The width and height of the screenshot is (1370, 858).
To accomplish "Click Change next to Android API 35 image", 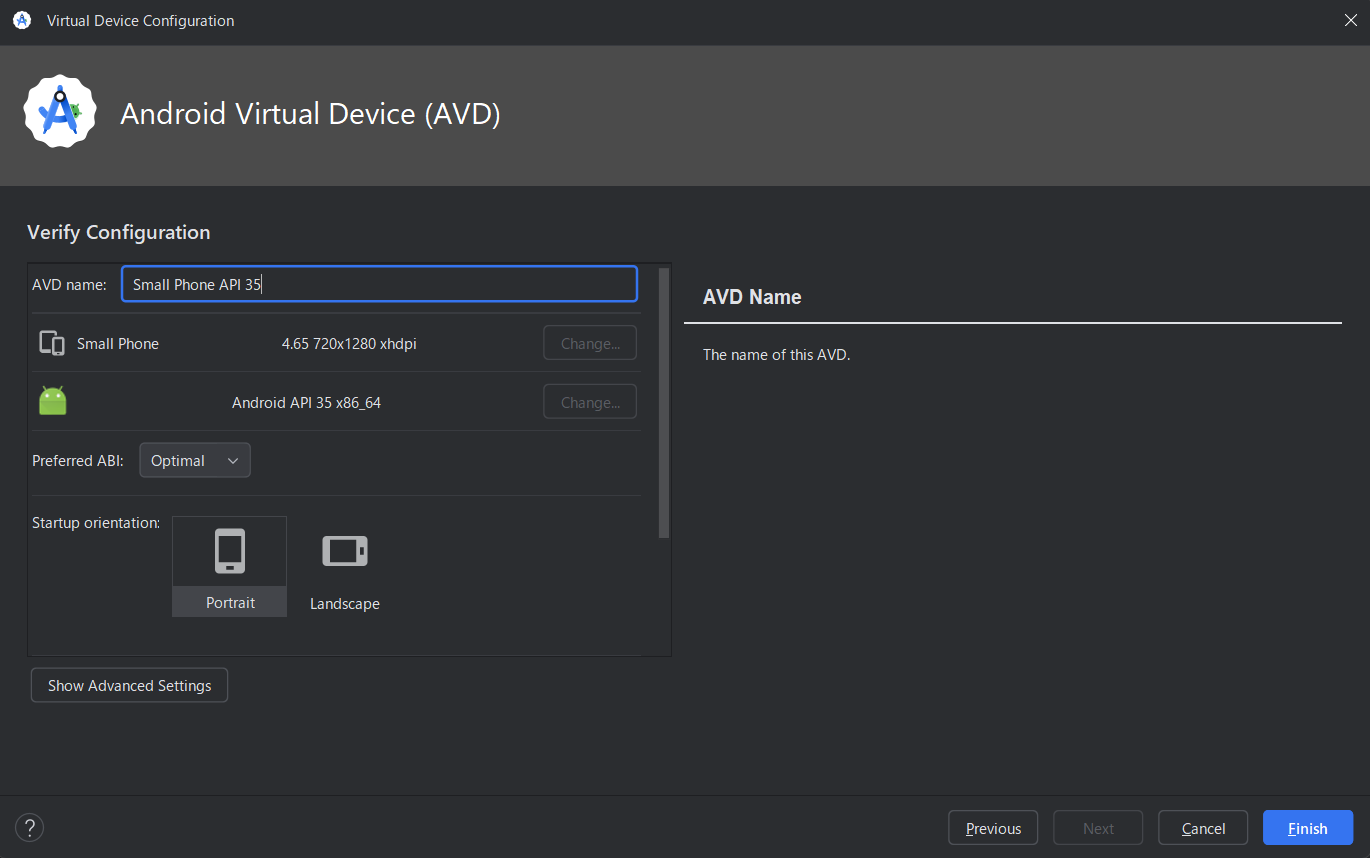I will tap(589, 401).
